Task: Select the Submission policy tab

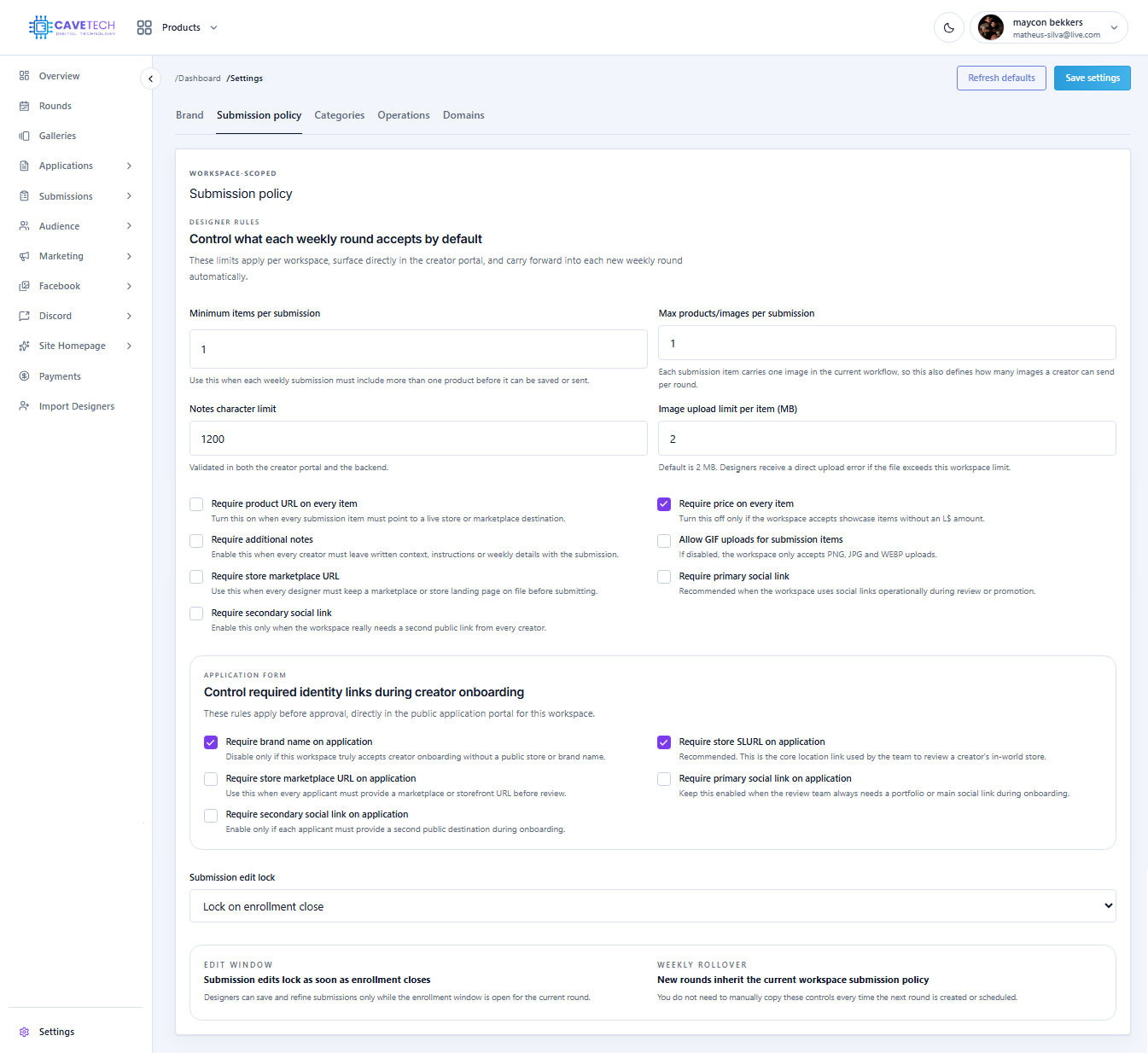Action: tap(259, 115)
